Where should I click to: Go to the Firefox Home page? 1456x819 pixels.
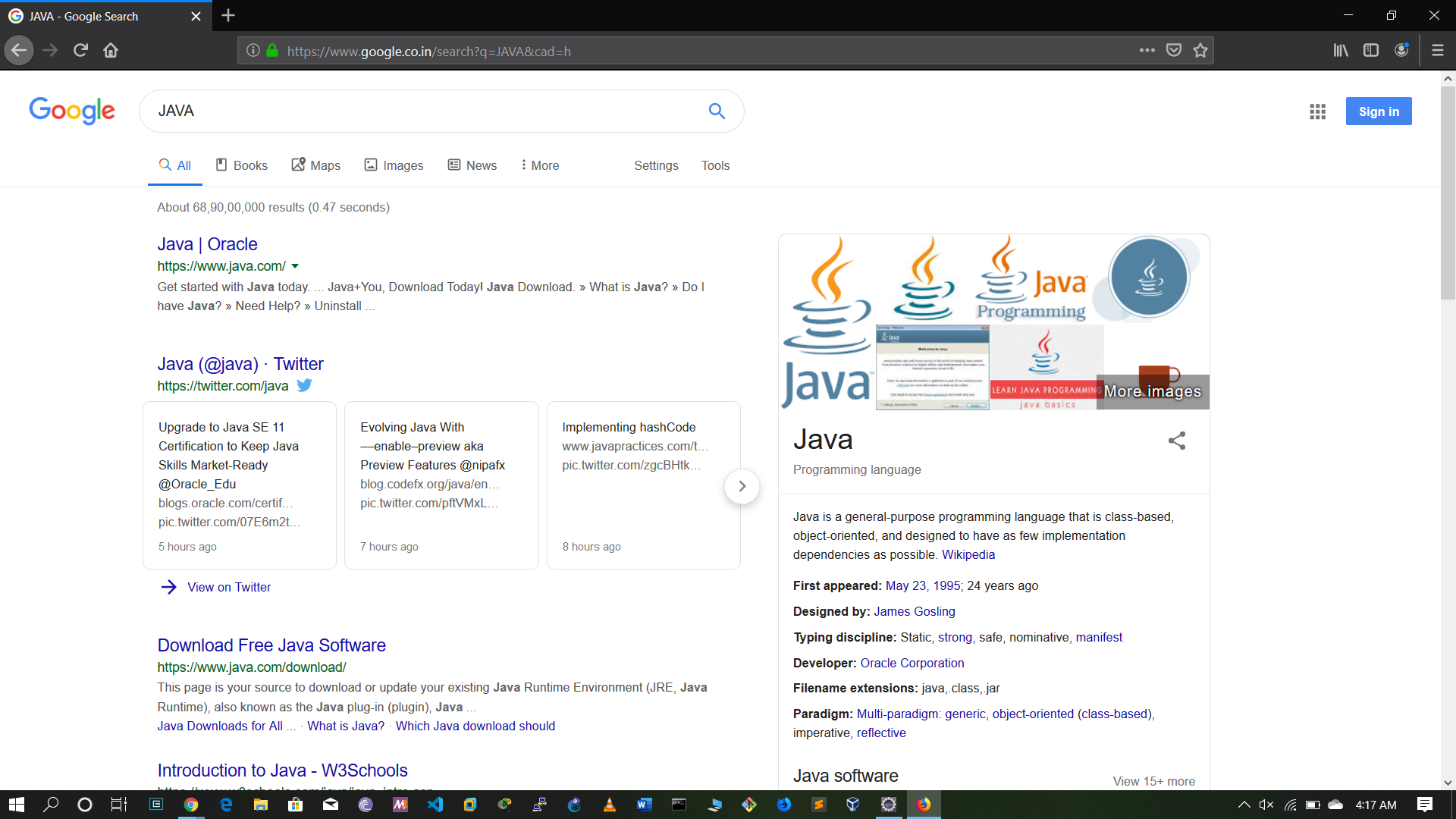(111, 51)
